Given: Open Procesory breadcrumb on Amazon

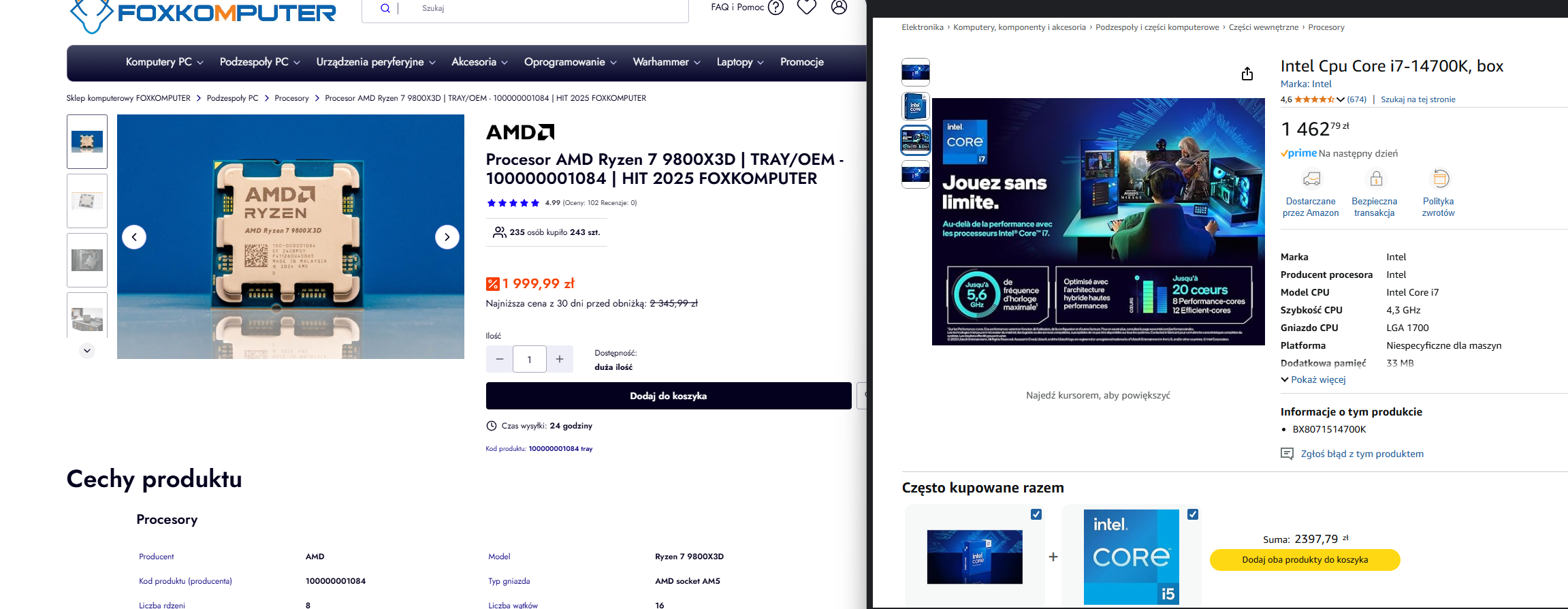Looking at the screenshot, I should [1326, 27].
